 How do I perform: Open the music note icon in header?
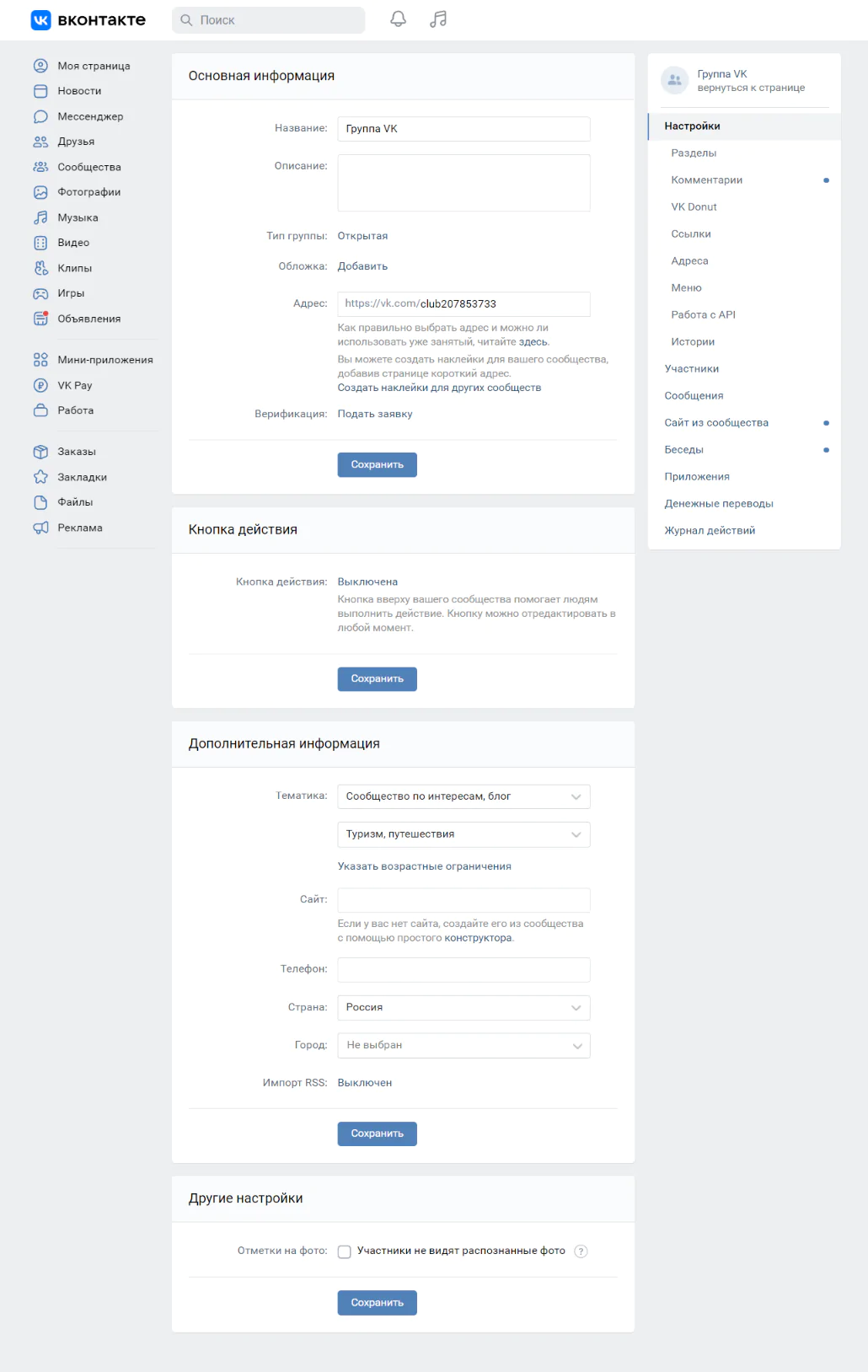pos(438,19)
